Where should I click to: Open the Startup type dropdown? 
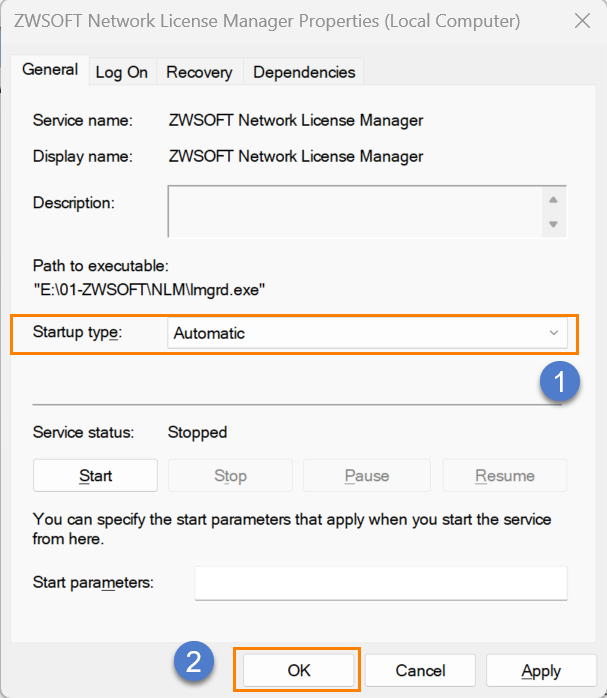pos(367,333)
